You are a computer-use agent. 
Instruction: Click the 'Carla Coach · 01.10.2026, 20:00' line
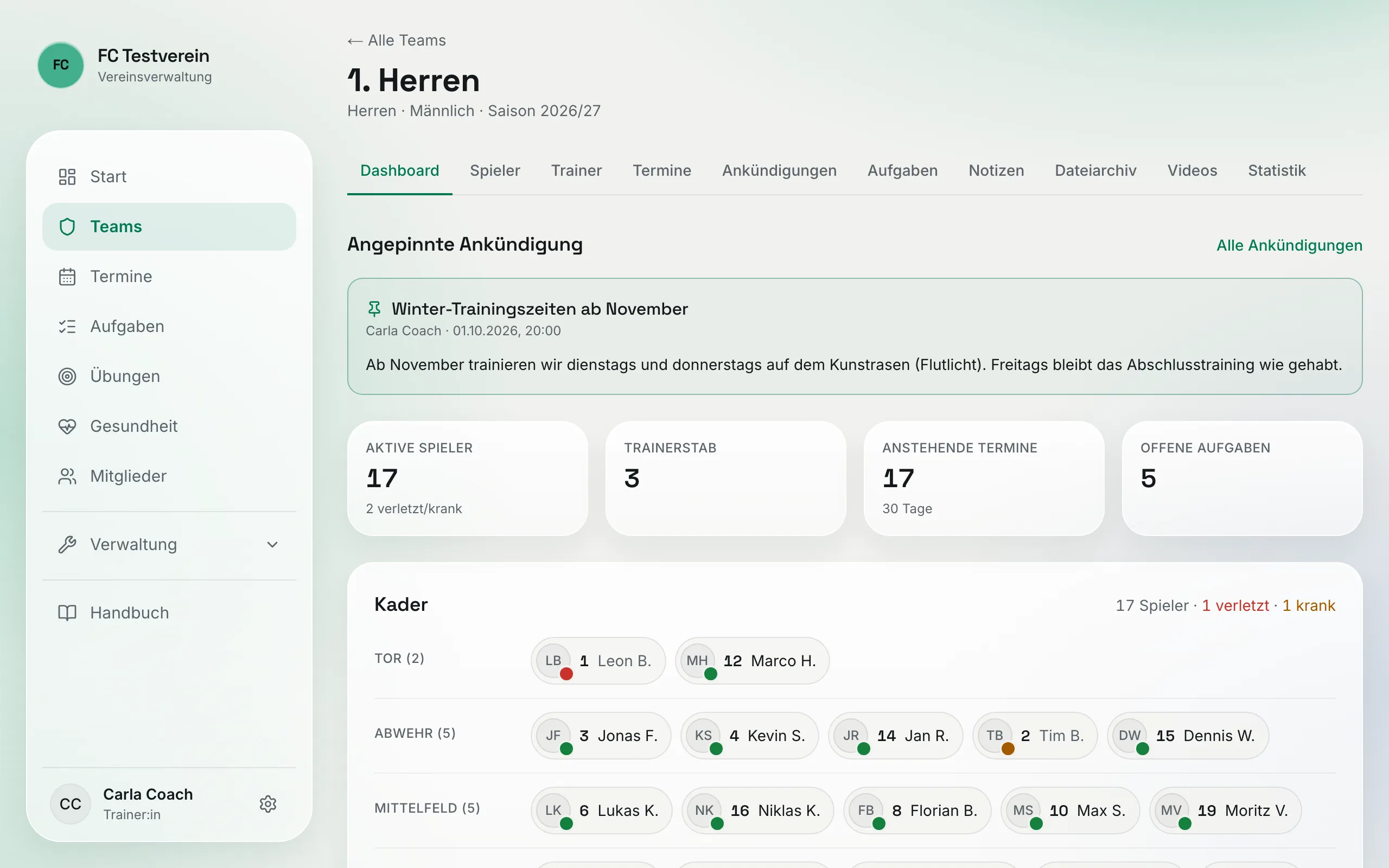tap(463, 331)
